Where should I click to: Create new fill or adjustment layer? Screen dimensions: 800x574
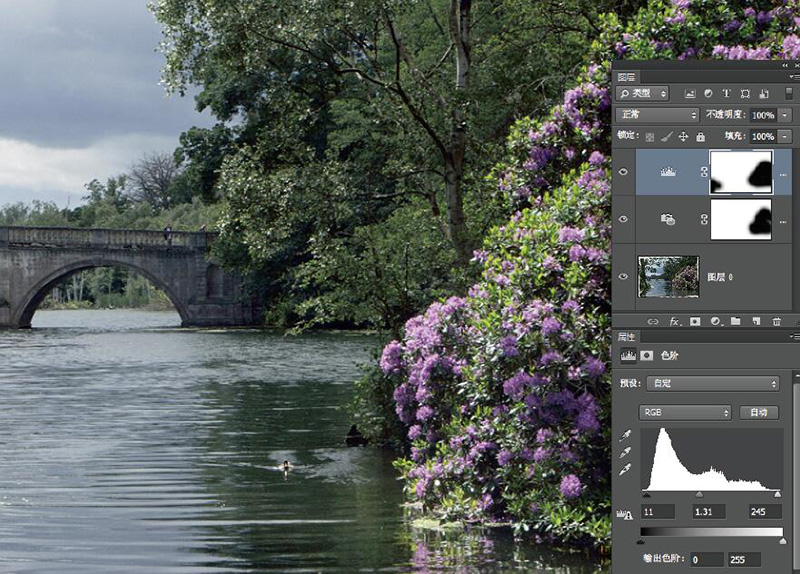coord(715,321)
